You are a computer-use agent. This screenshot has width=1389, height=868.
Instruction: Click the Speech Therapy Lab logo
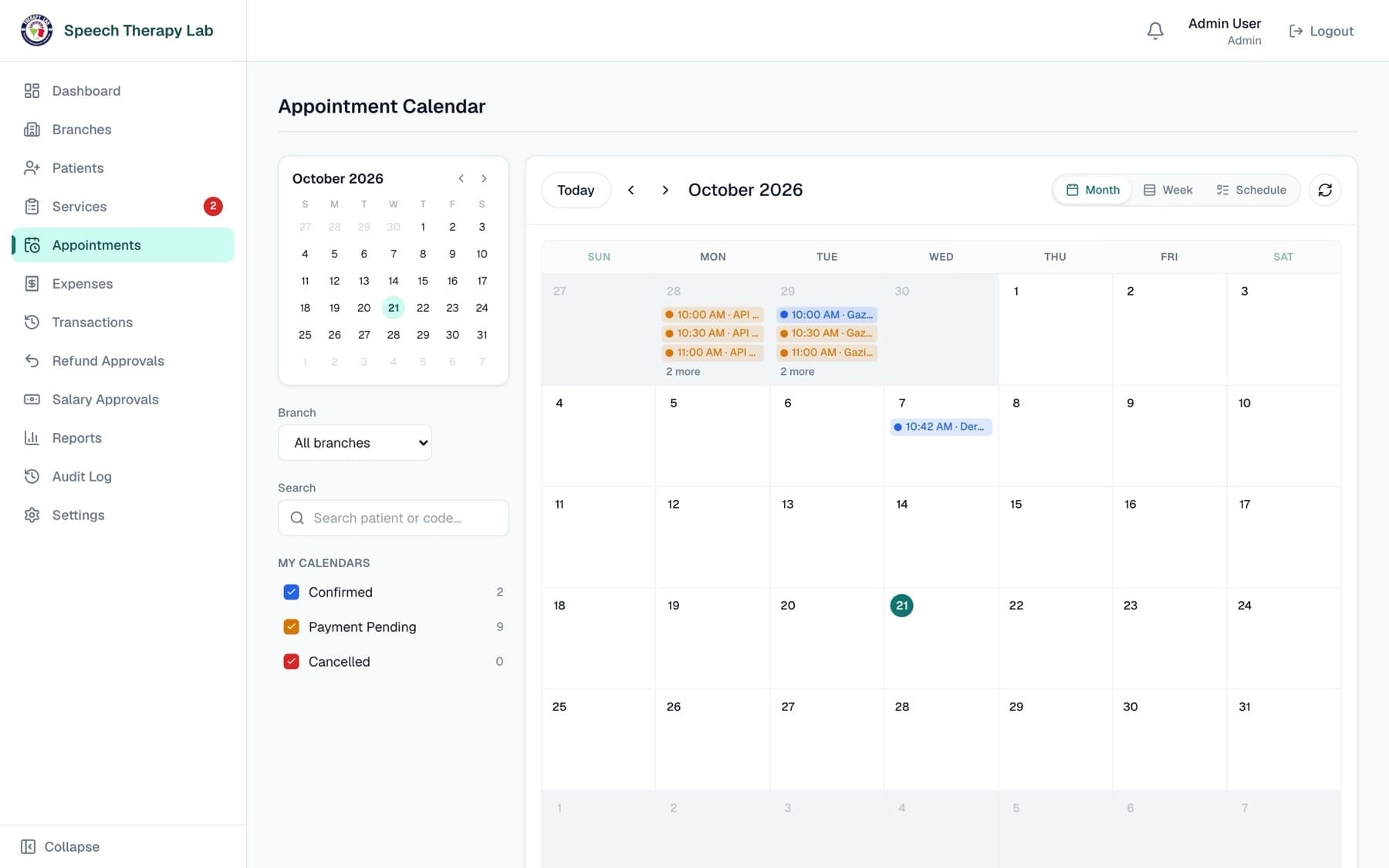click(x=36, y=30)
